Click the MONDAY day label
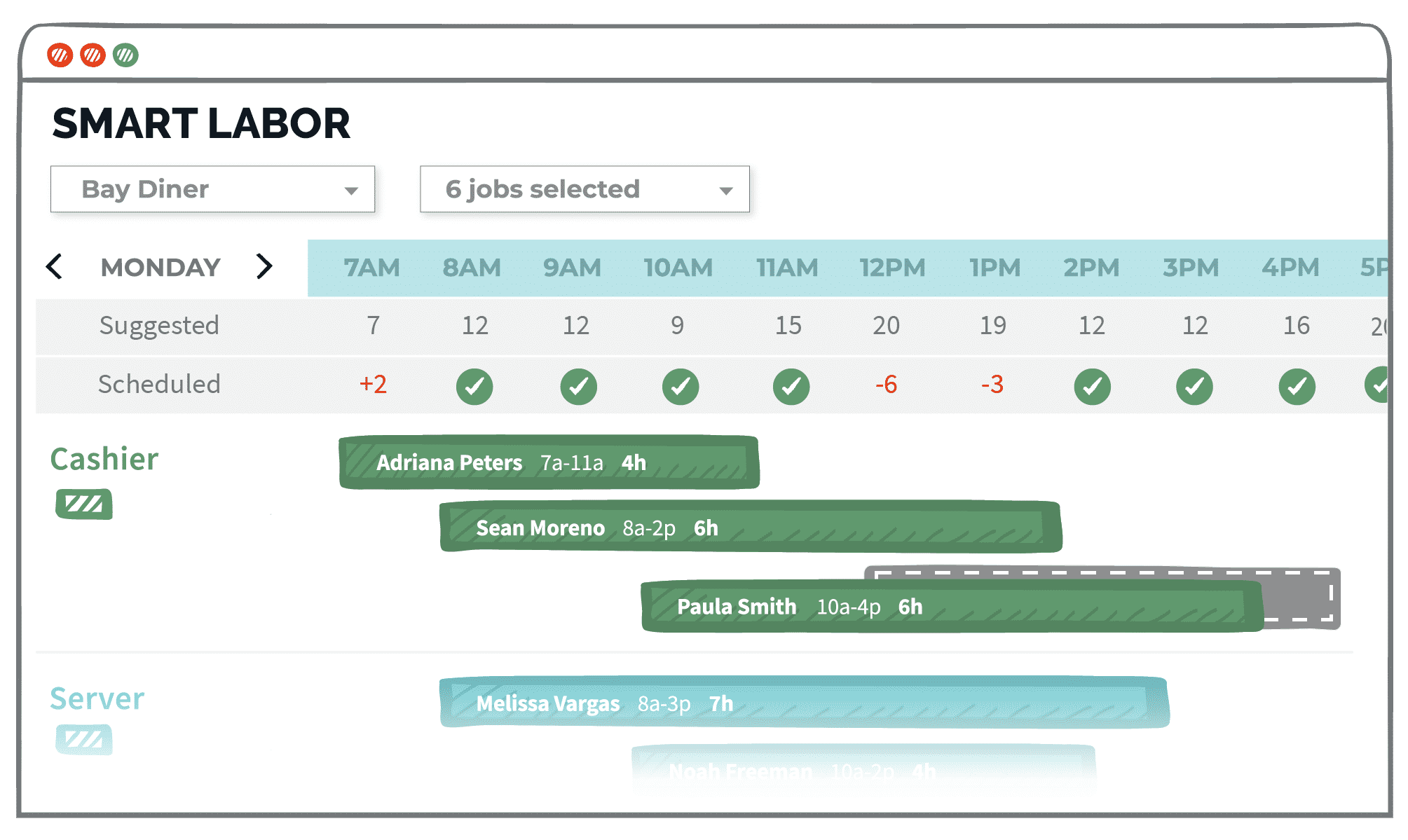 pyautogui.click(x=160, y=268)
